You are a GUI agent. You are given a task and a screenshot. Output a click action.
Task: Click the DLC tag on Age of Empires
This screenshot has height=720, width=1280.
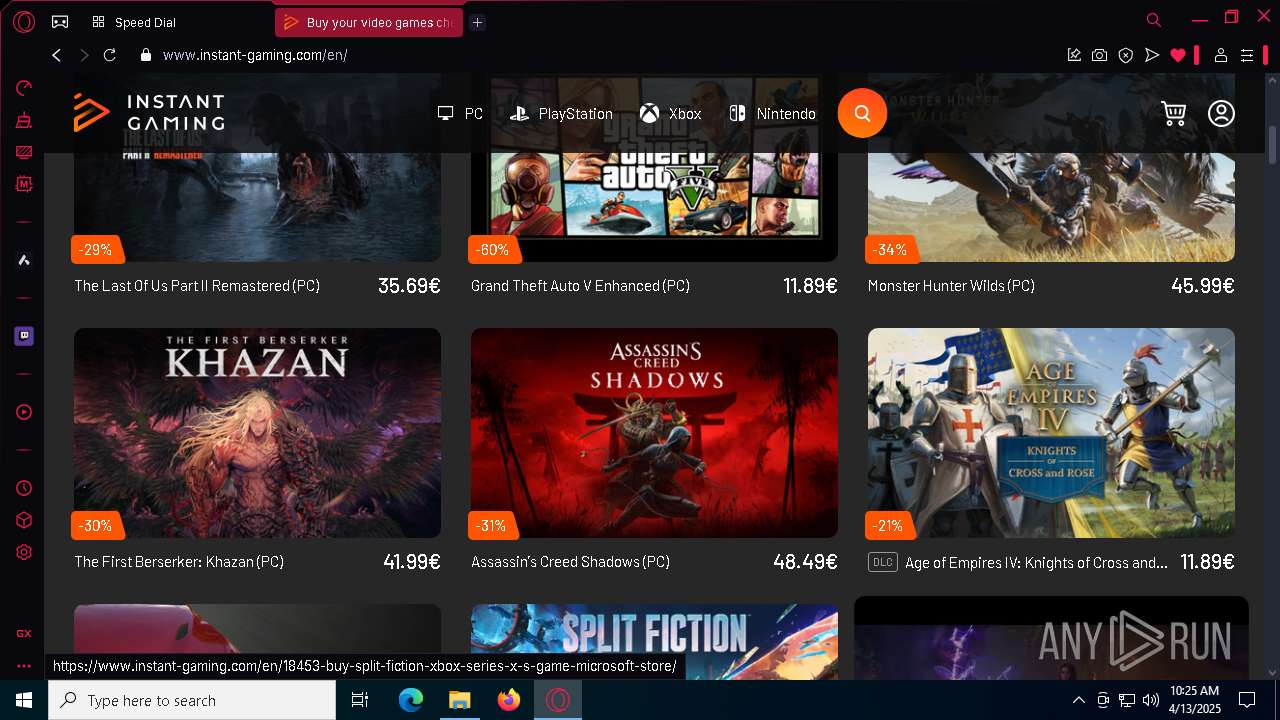[882, 562]
